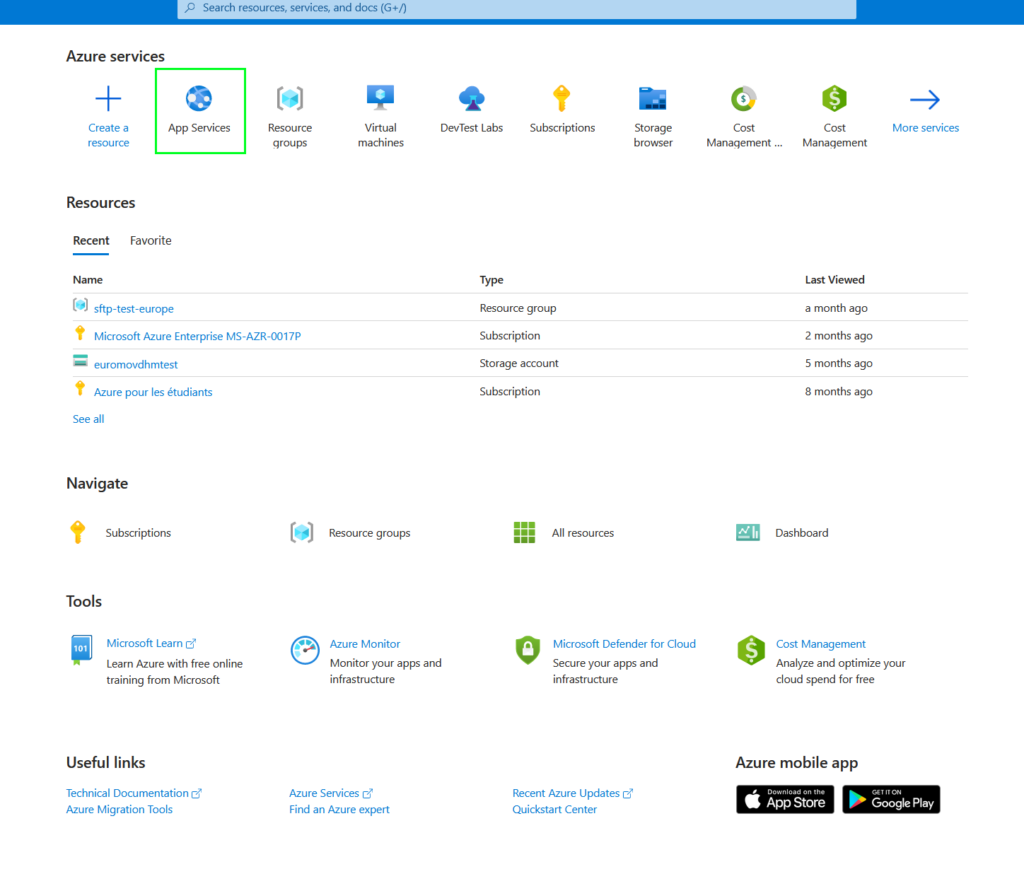Click See all recent resources
1024x874 pixels.
(88, 419)
